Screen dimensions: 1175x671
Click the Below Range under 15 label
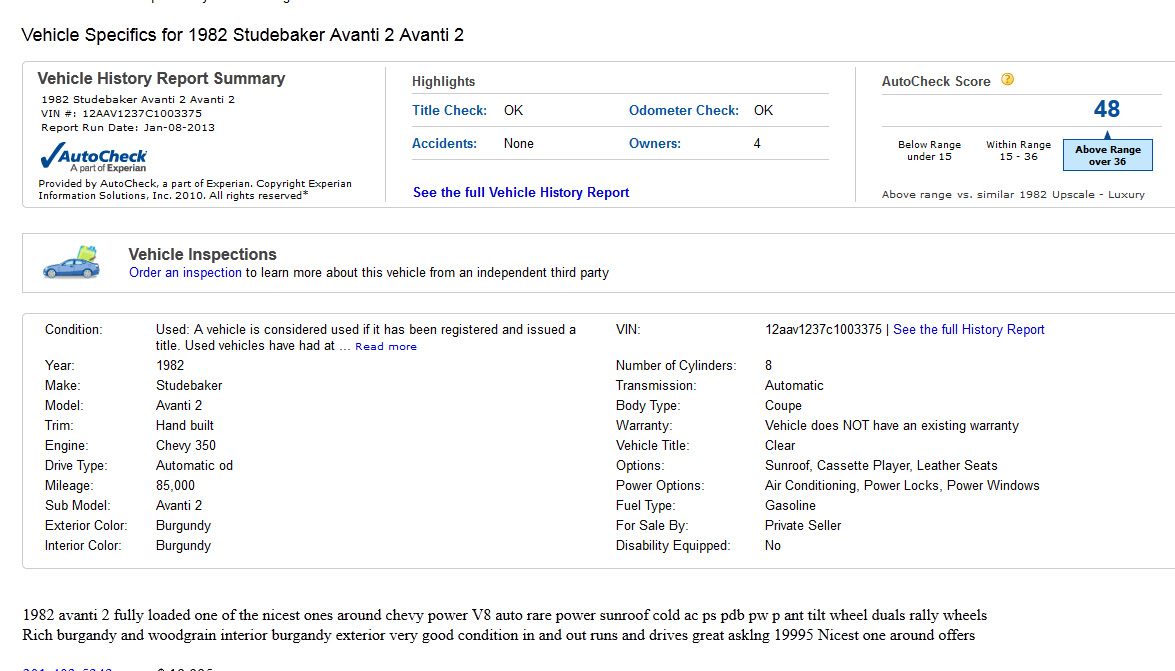(x=929, y=151)
